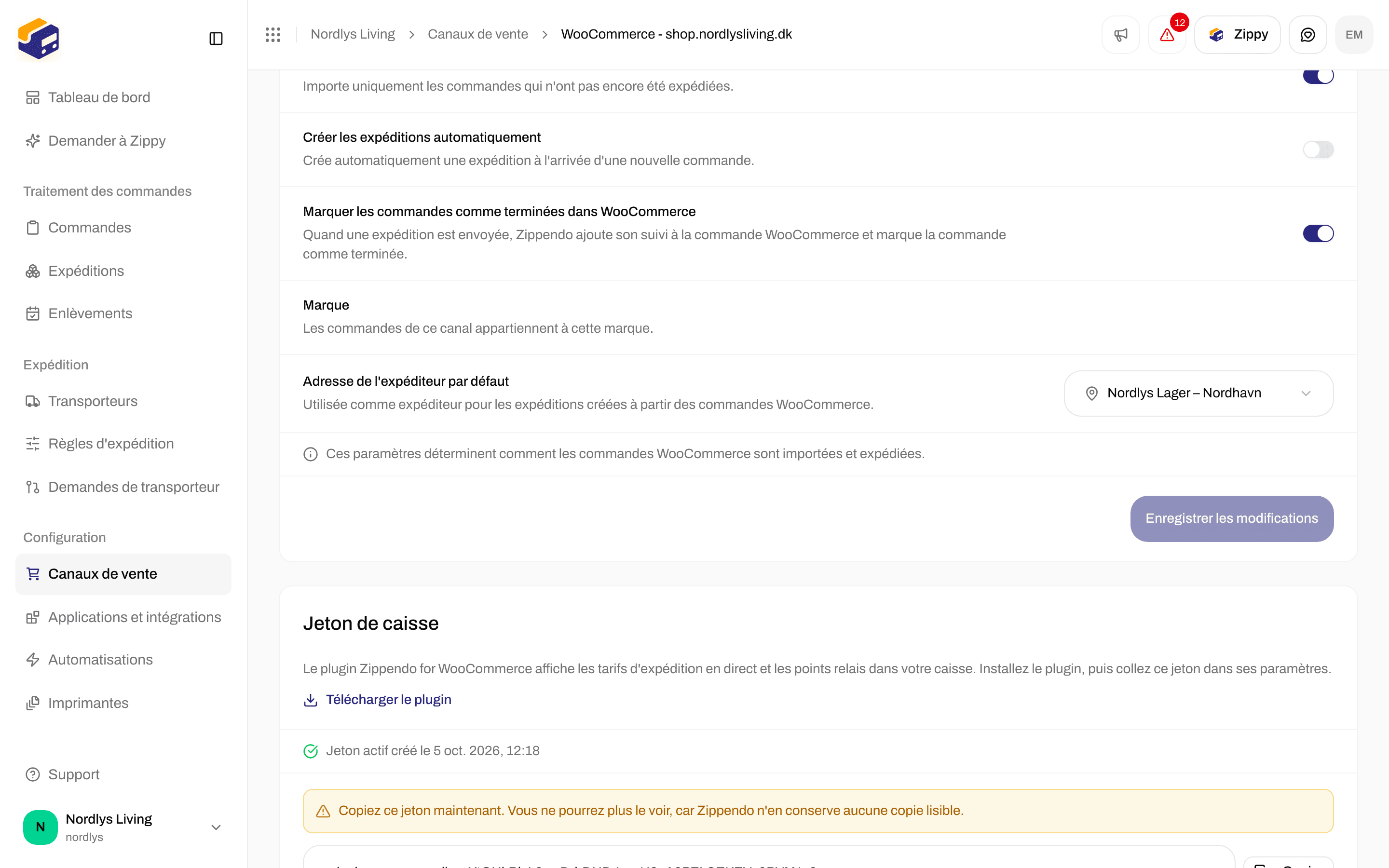Click the Zippendo logo icon
Image resolution: width=1389 pixels, height=868 pixels.
pos(39,39)
